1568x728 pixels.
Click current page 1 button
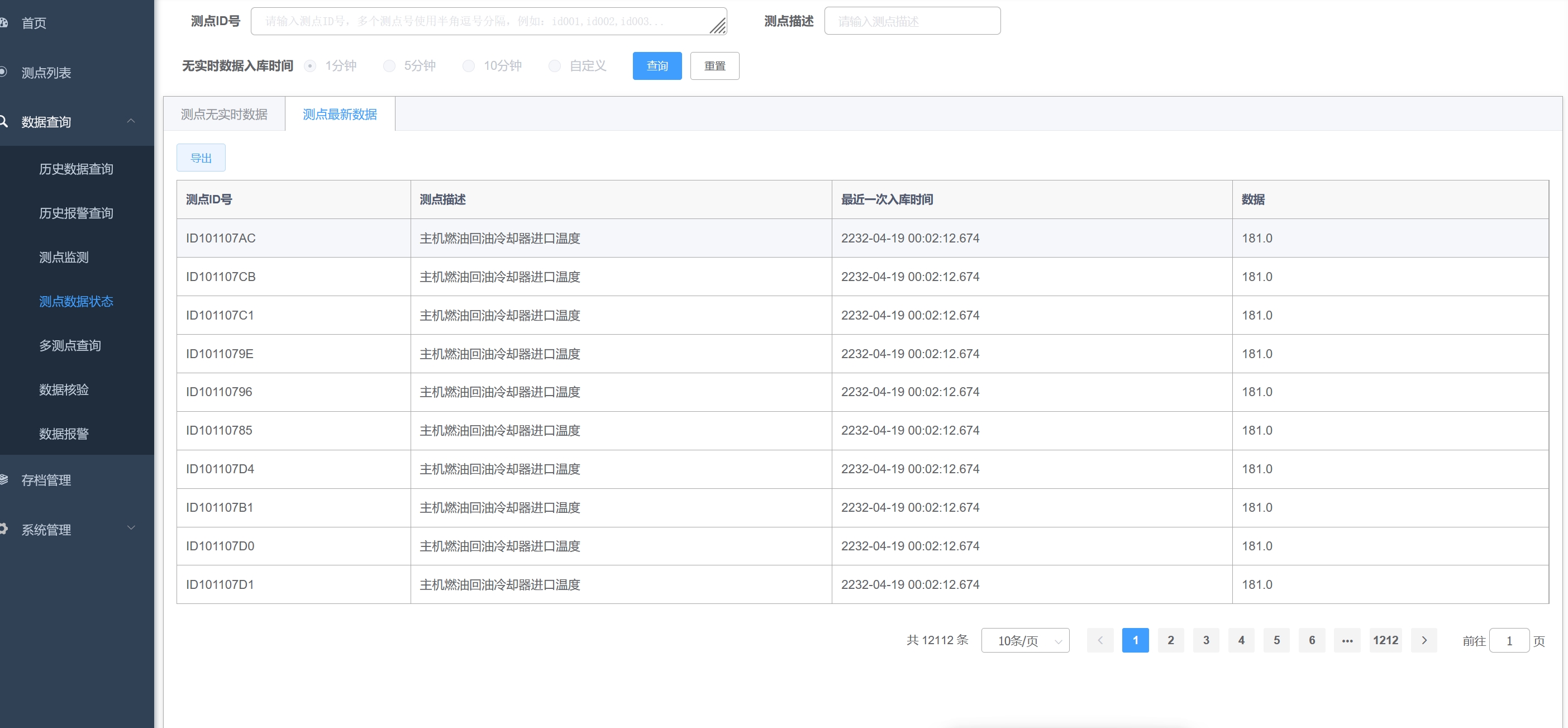coord(1135,640)
